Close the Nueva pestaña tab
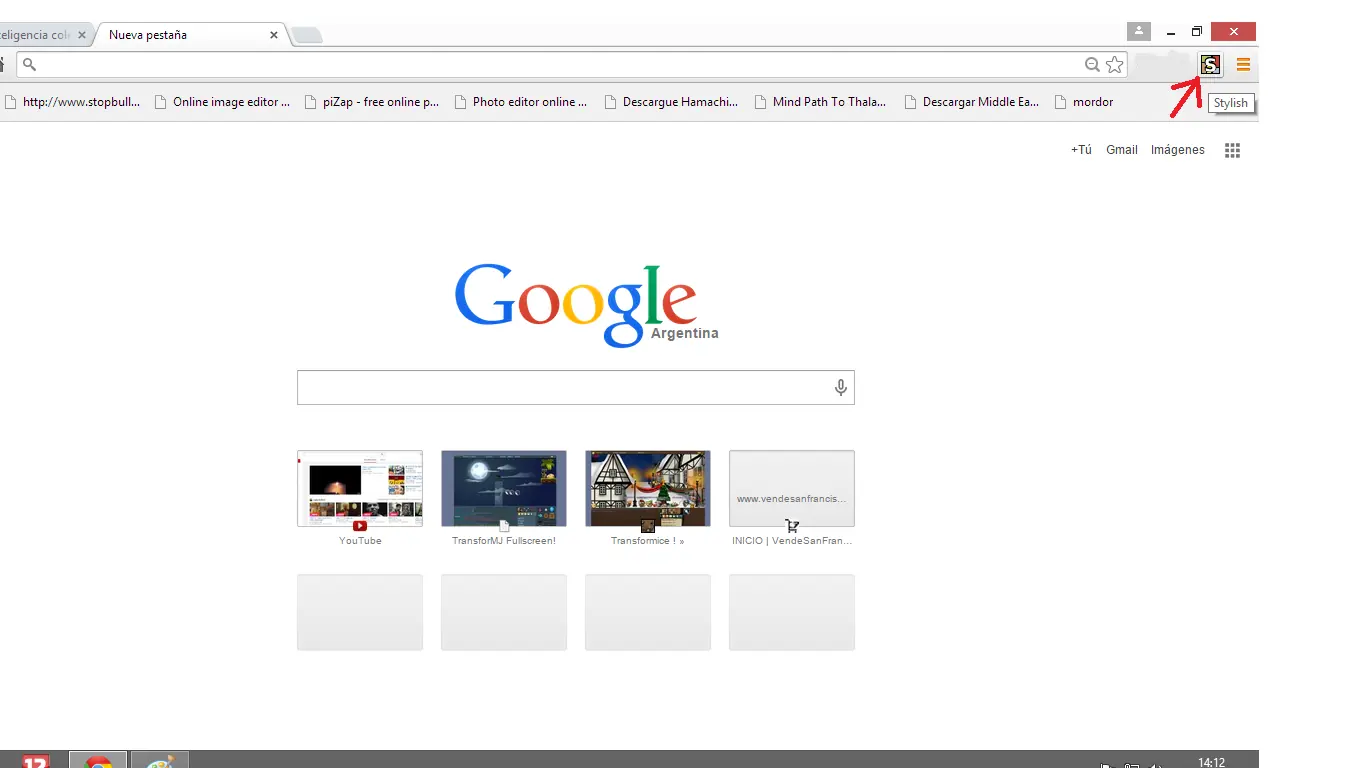Viewport: 1366px width, 768px height. tap(274, 35)
